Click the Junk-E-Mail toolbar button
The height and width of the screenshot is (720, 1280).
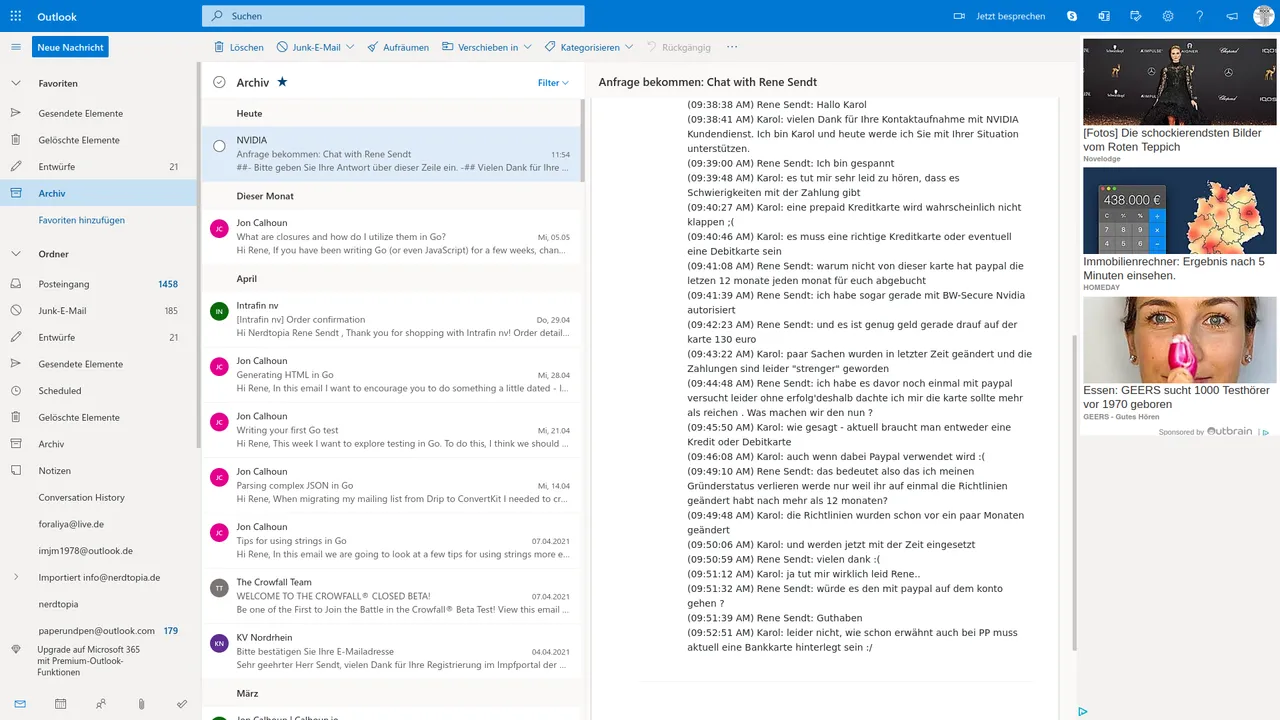(x=309, y=47)
